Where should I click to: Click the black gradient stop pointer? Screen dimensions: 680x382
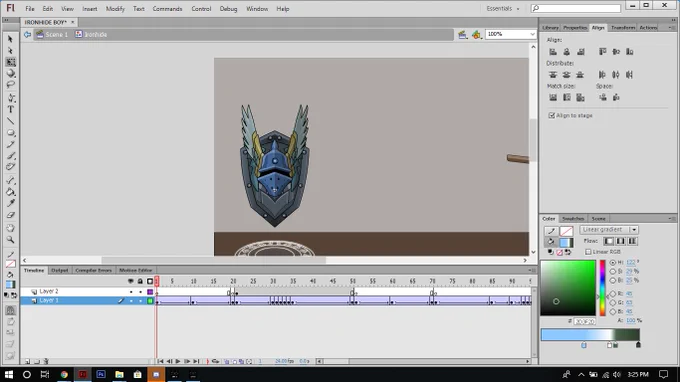coord(638,345)
